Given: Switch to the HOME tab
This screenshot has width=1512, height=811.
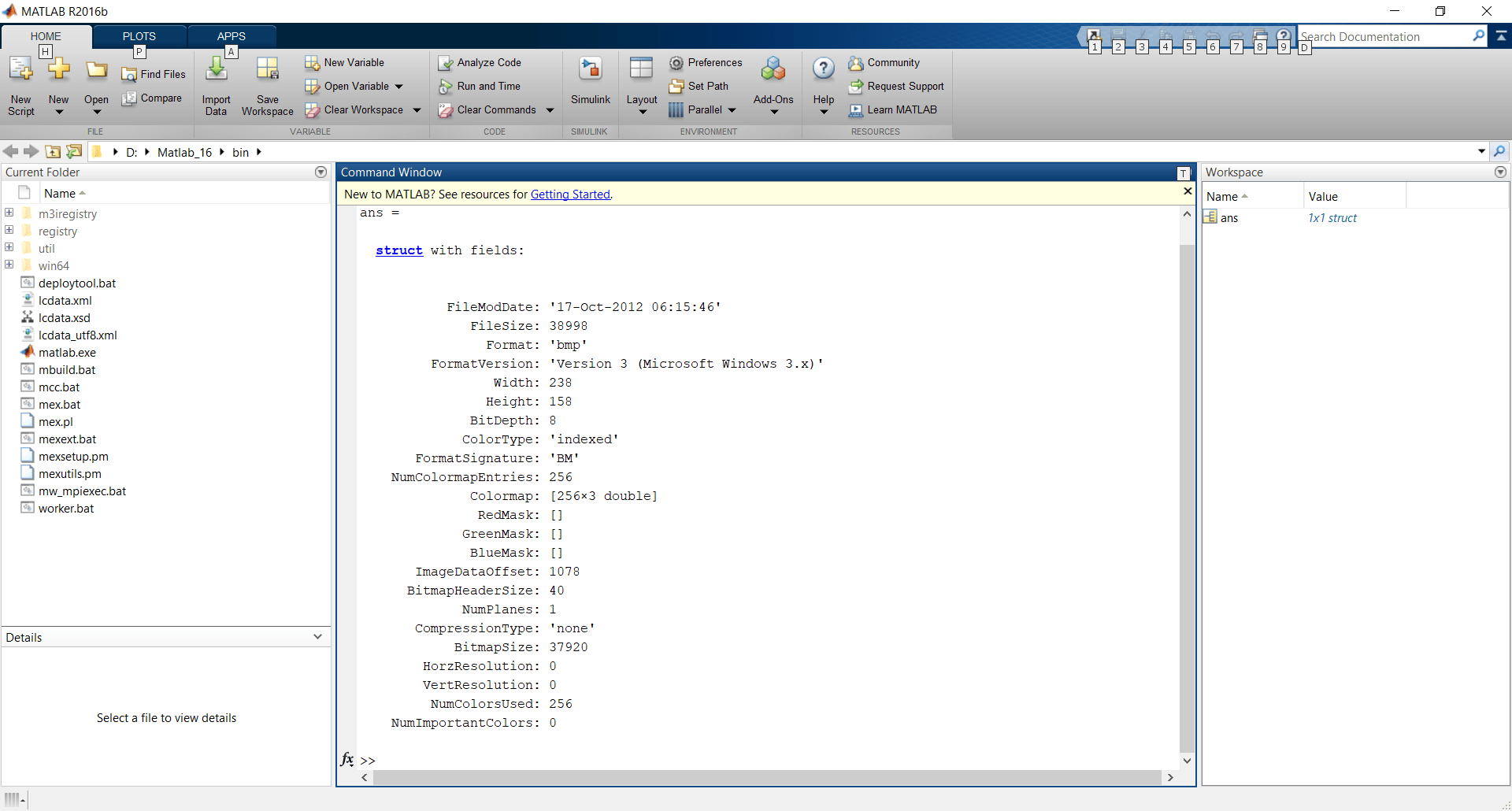Looking at the screenshot, I should (x=46, y=36).
